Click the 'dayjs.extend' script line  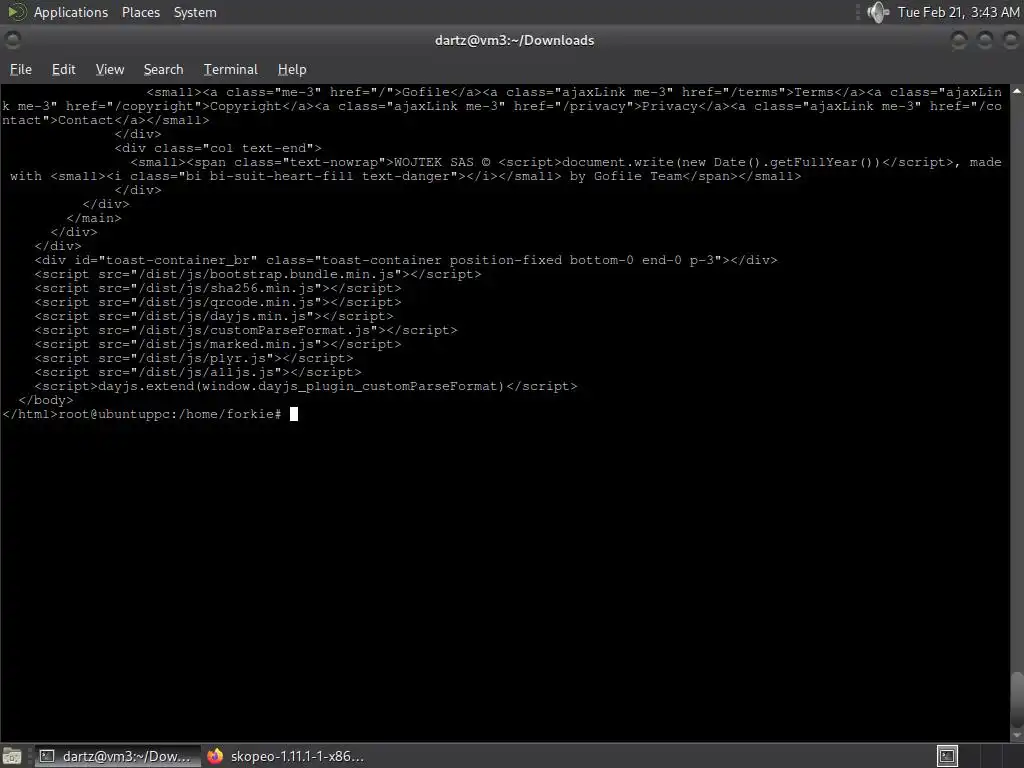[306, 387]
